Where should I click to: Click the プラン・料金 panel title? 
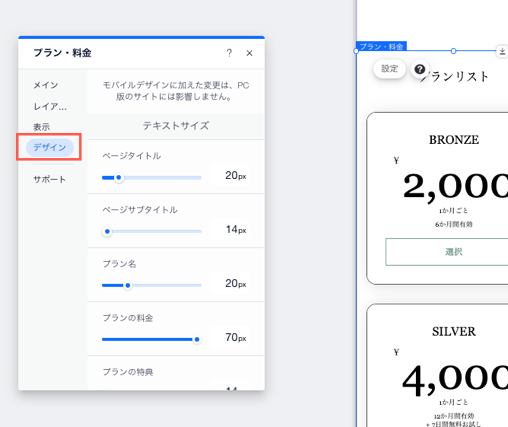pos(62,53)
